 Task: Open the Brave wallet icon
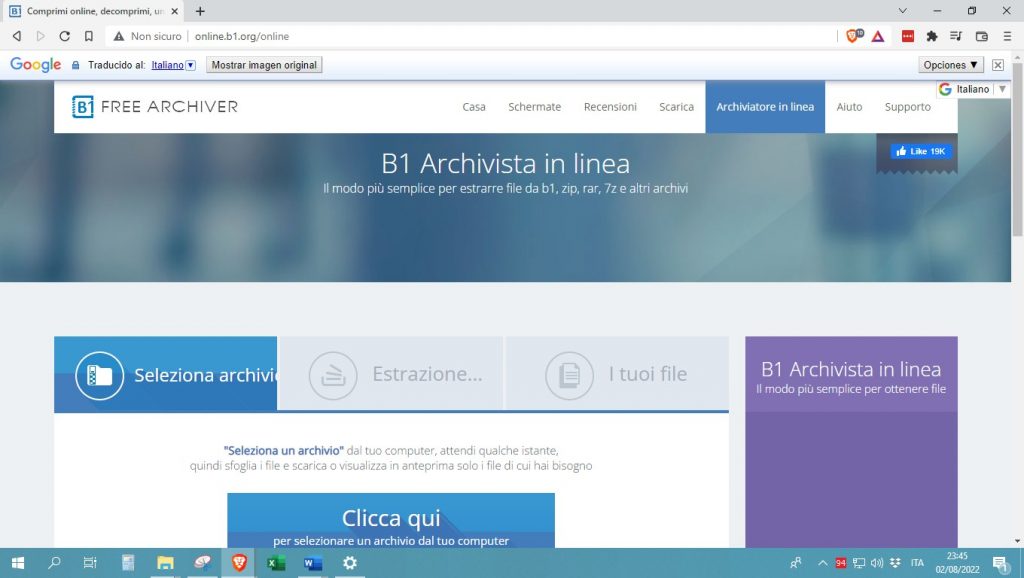(x=980, y=35)
